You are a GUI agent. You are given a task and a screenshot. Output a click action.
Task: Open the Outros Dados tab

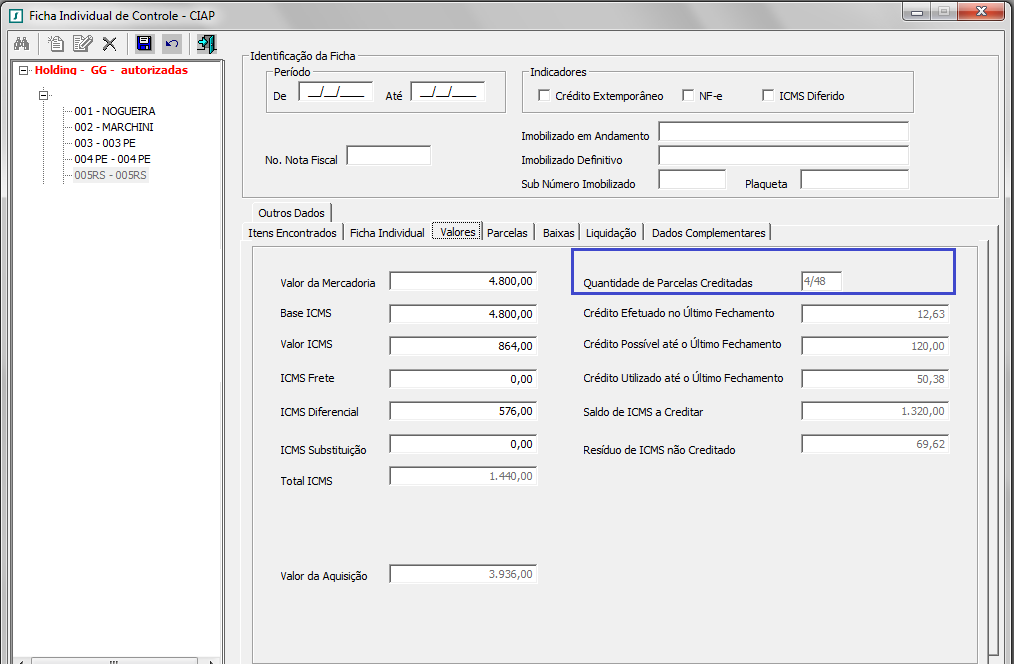point(291,213)
